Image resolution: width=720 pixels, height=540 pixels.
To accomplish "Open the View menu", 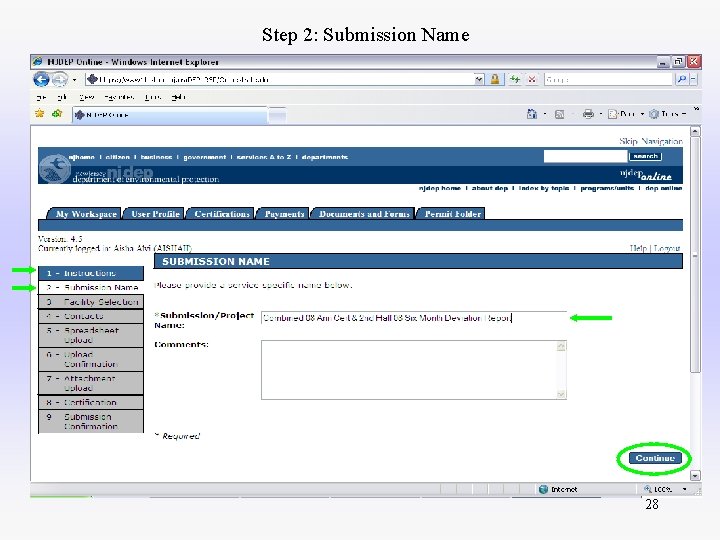I will point(86,97).
